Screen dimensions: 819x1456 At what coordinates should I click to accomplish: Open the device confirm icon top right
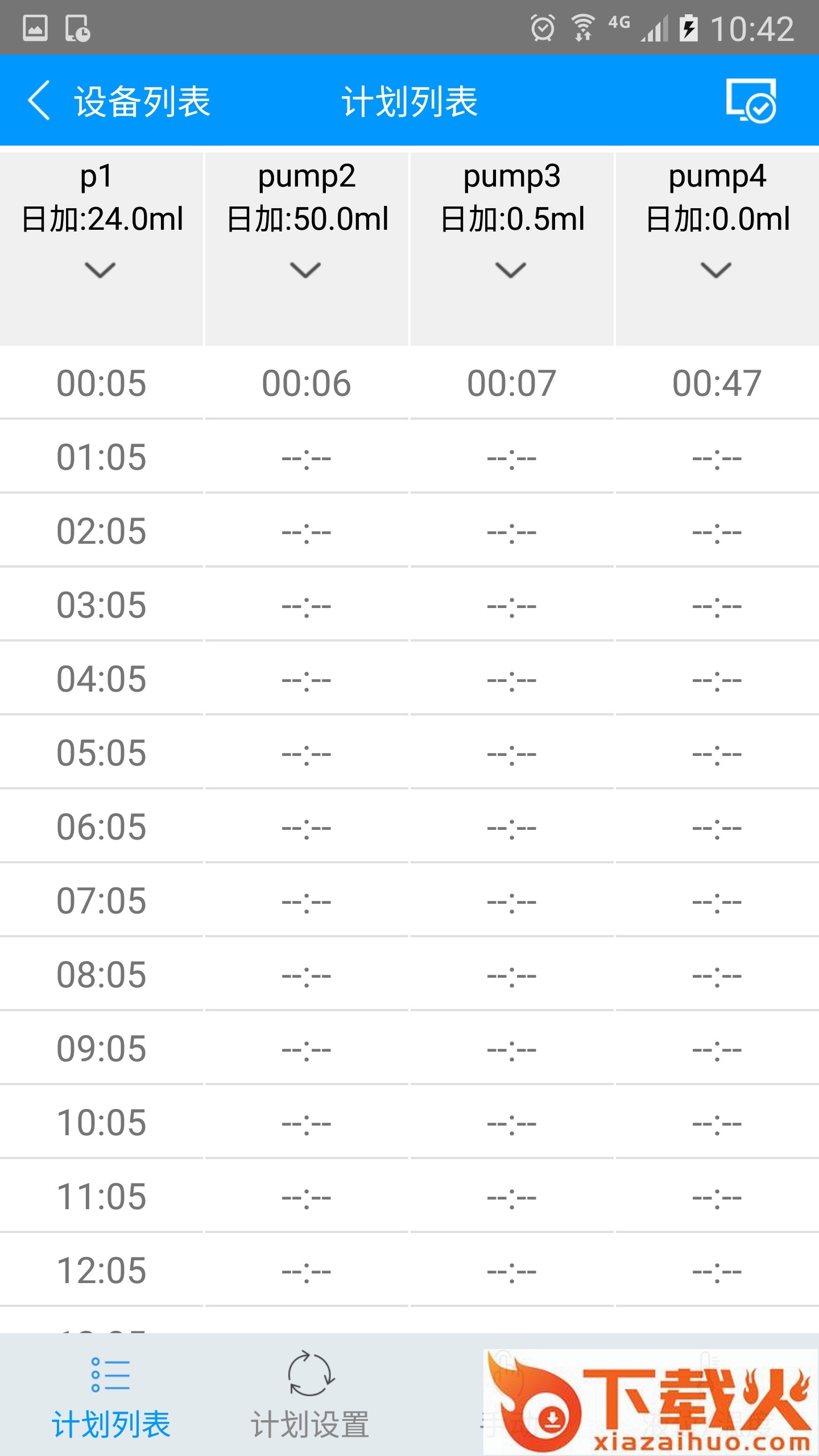coord(751,101)
